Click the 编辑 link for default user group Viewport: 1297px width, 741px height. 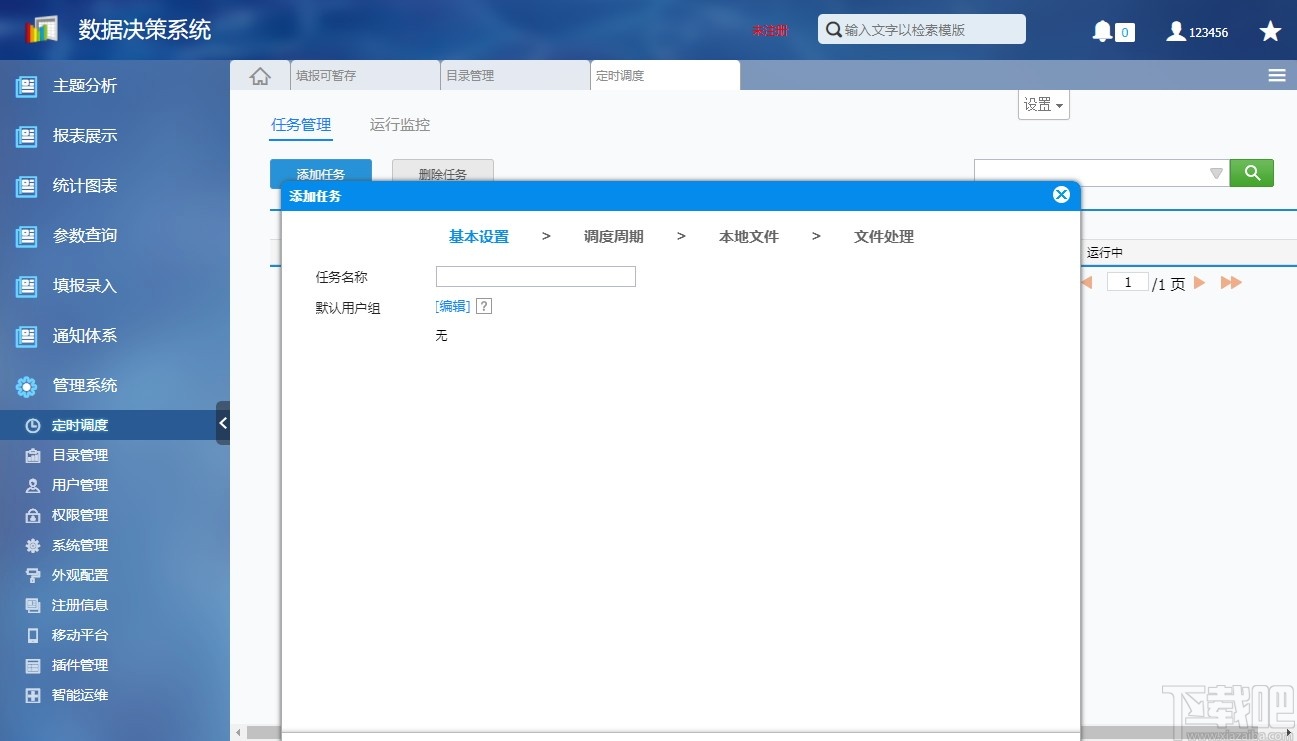(450, 305)
